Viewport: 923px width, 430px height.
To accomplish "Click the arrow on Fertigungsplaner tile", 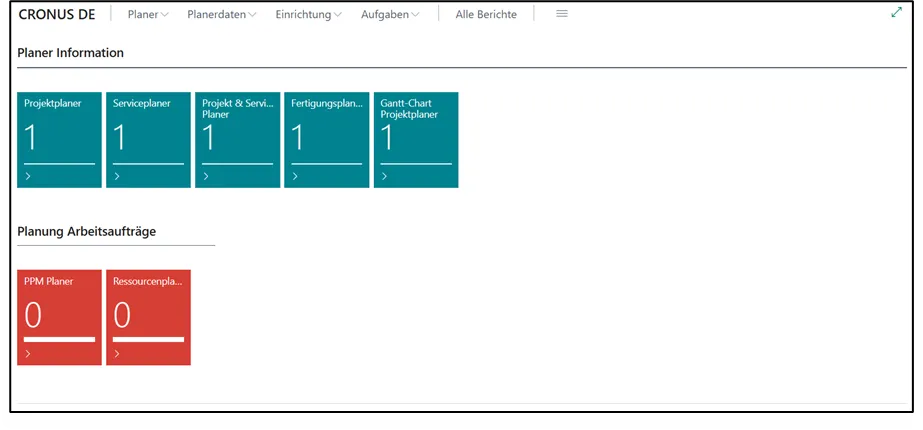I will pyautogui.click(x=295, y=177).
